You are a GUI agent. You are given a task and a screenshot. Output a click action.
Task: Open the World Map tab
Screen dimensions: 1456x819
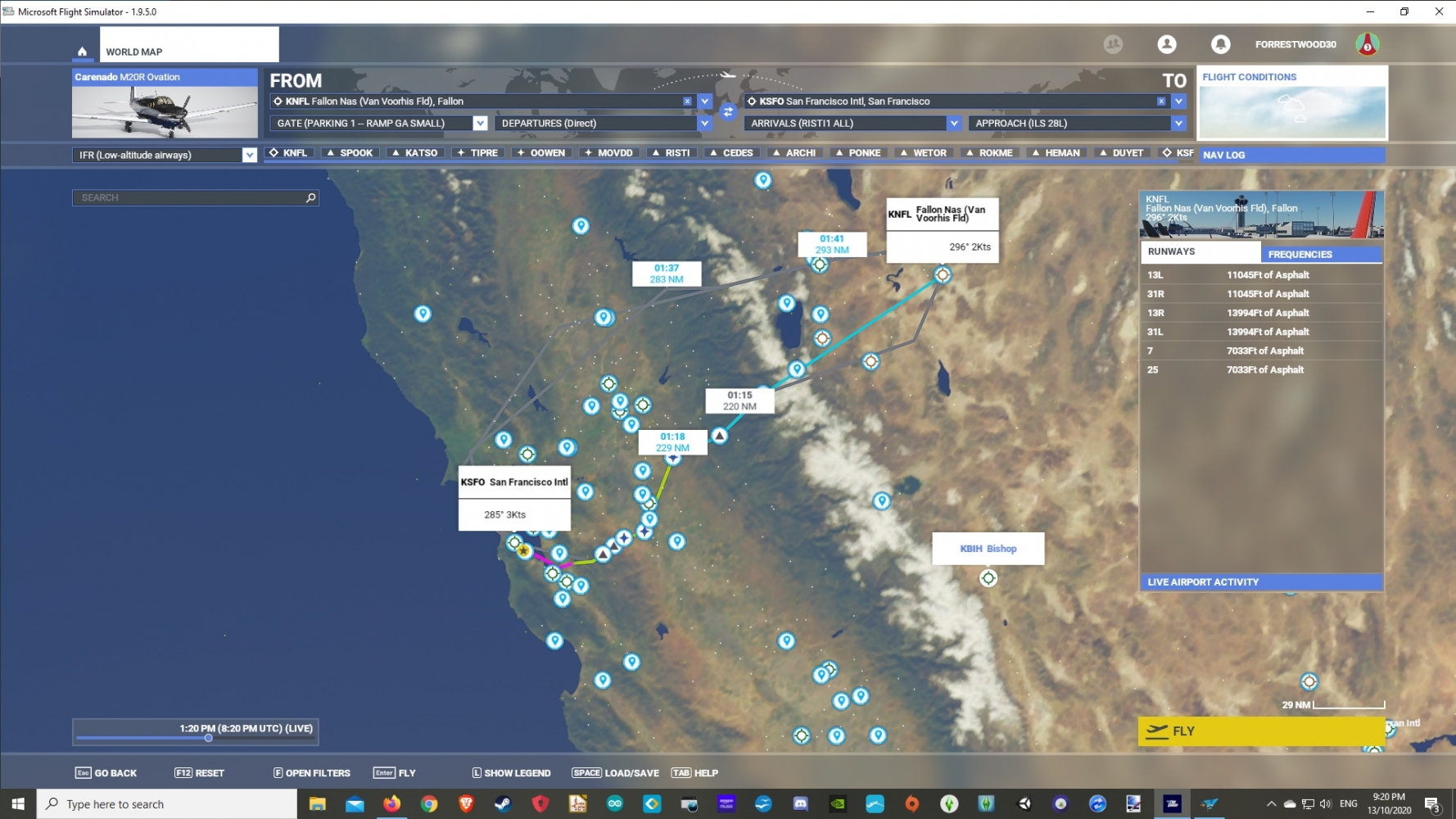[x=189, y=44]
